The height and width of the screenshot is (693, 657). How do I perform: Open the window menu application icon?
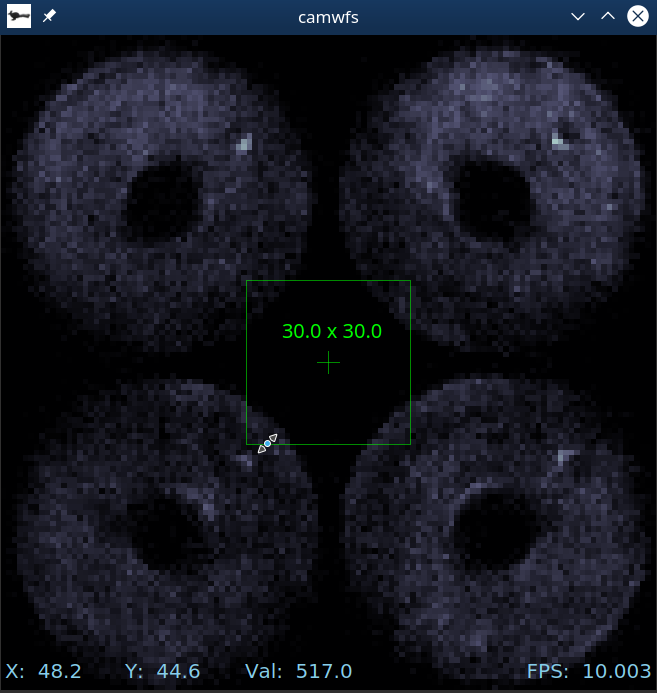pyautogui.click(x=19, y=16)
